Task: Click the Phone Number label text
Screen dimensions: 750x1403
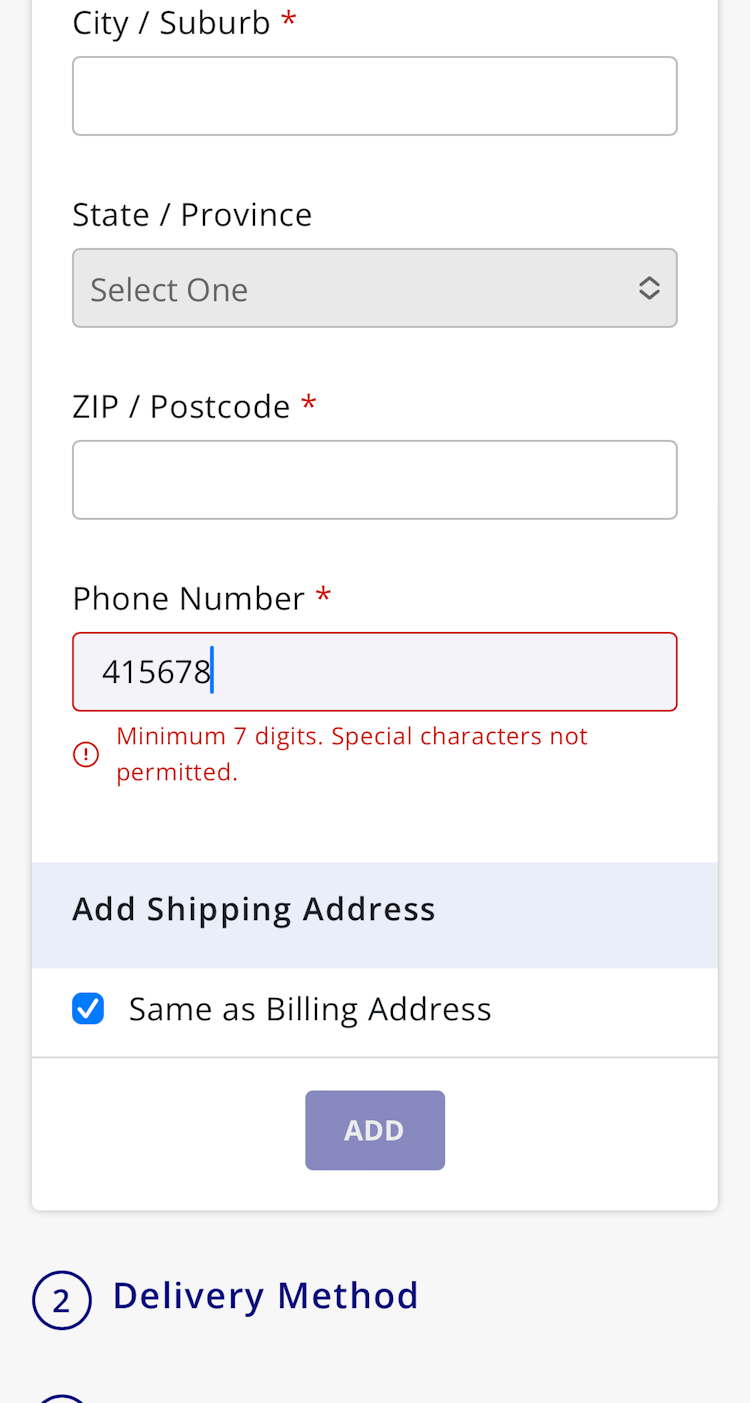Action: click(188, 599)
